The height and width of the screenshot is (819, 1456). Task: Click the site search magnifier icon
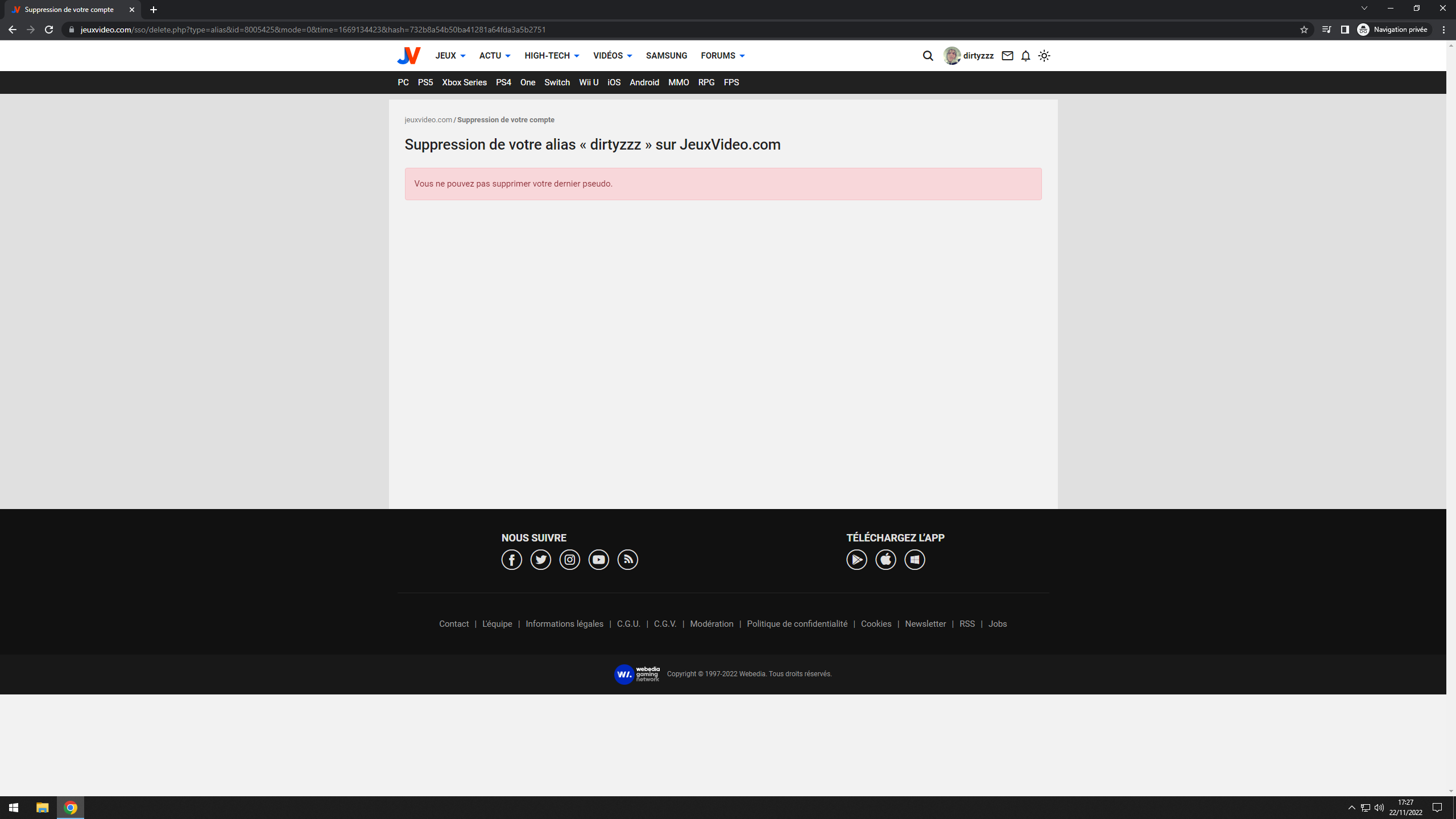928,56
